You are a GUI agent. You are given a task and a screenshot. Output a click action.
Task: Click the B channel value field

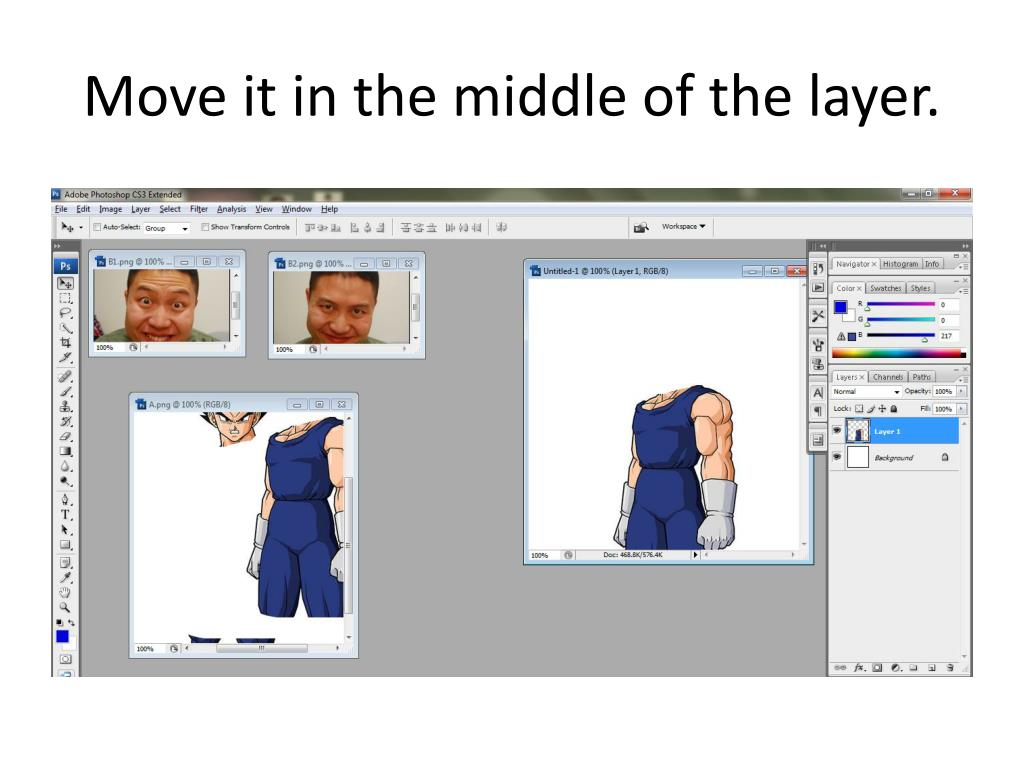point(949,336)
